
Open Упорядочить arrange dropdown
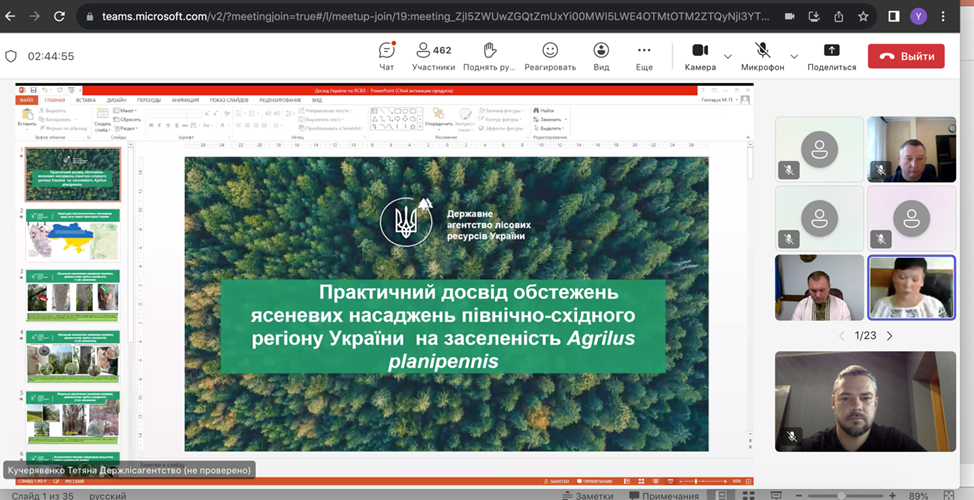pos(439,118)
